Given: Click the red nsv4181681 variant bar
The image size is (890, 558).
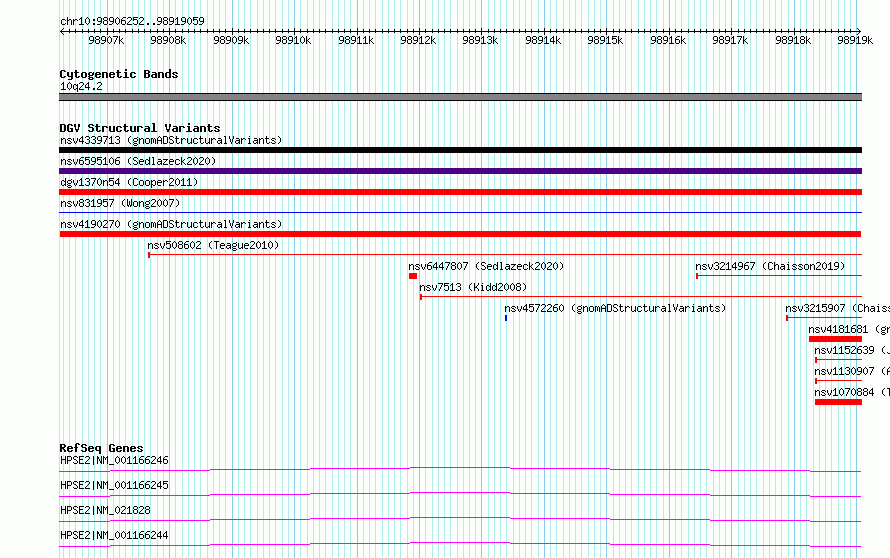Looking at the screenshot, I should (836, 339).
